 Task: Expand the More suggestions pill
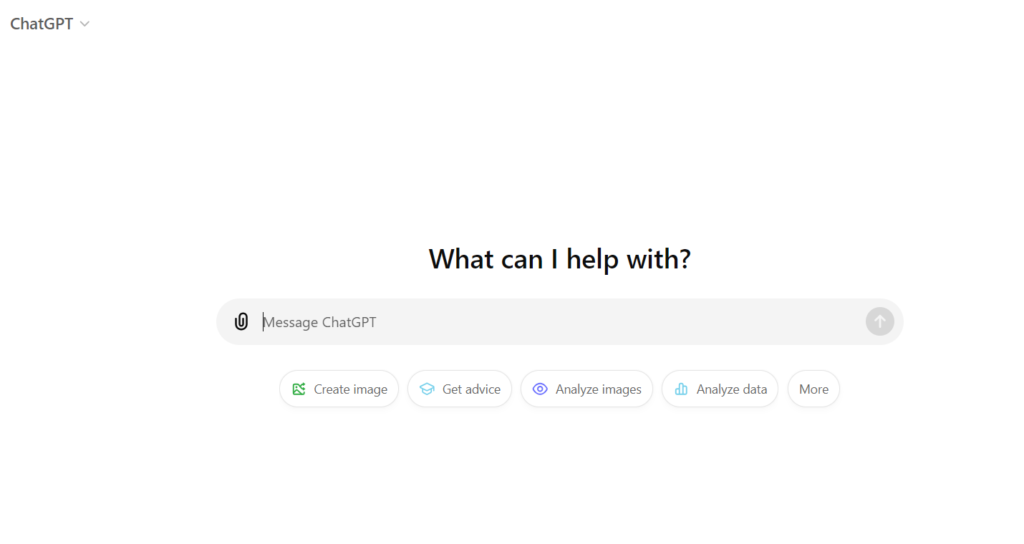813,389
